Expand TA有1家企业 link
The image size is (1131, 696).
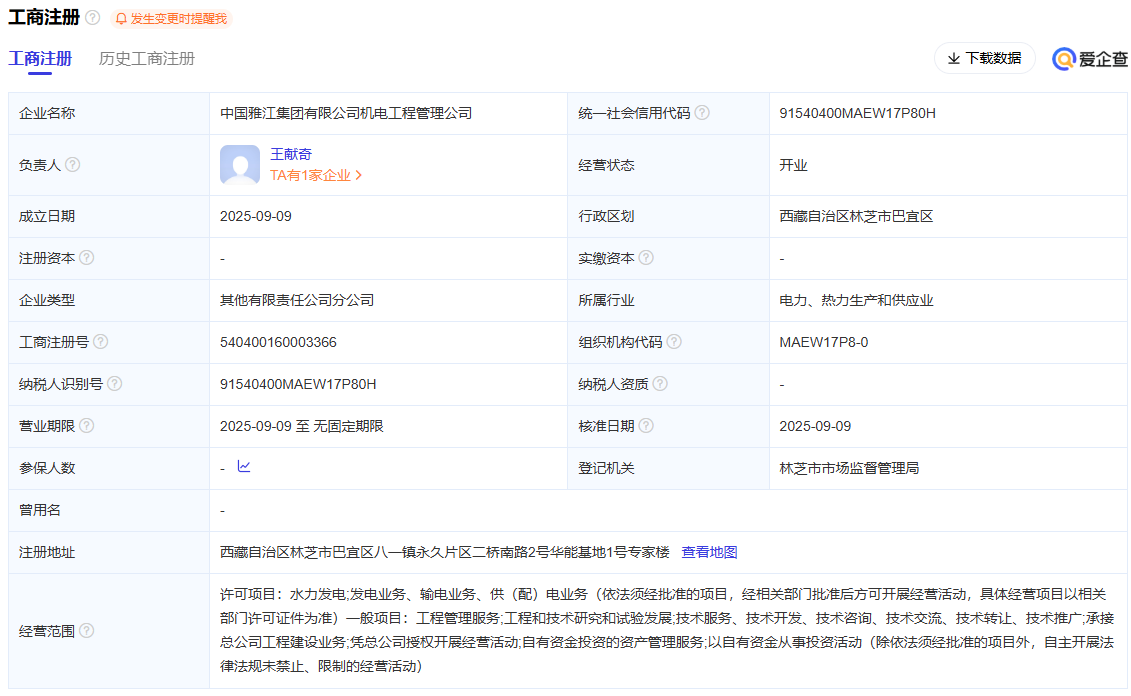coord(316,175)
